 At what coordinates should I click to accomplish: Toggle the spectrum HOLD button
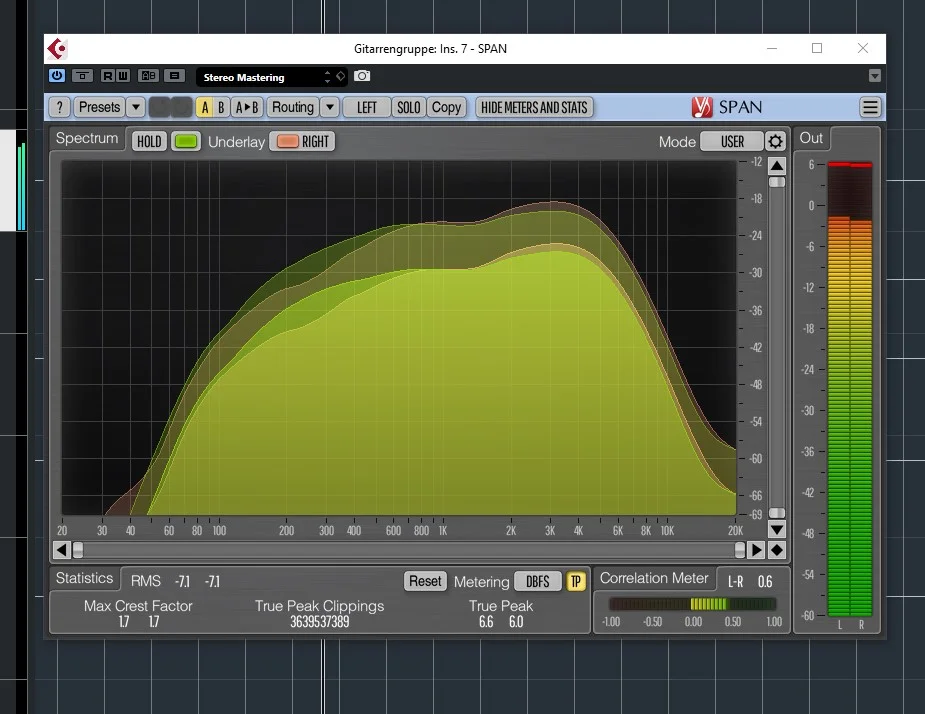click(x=149, y=142)
